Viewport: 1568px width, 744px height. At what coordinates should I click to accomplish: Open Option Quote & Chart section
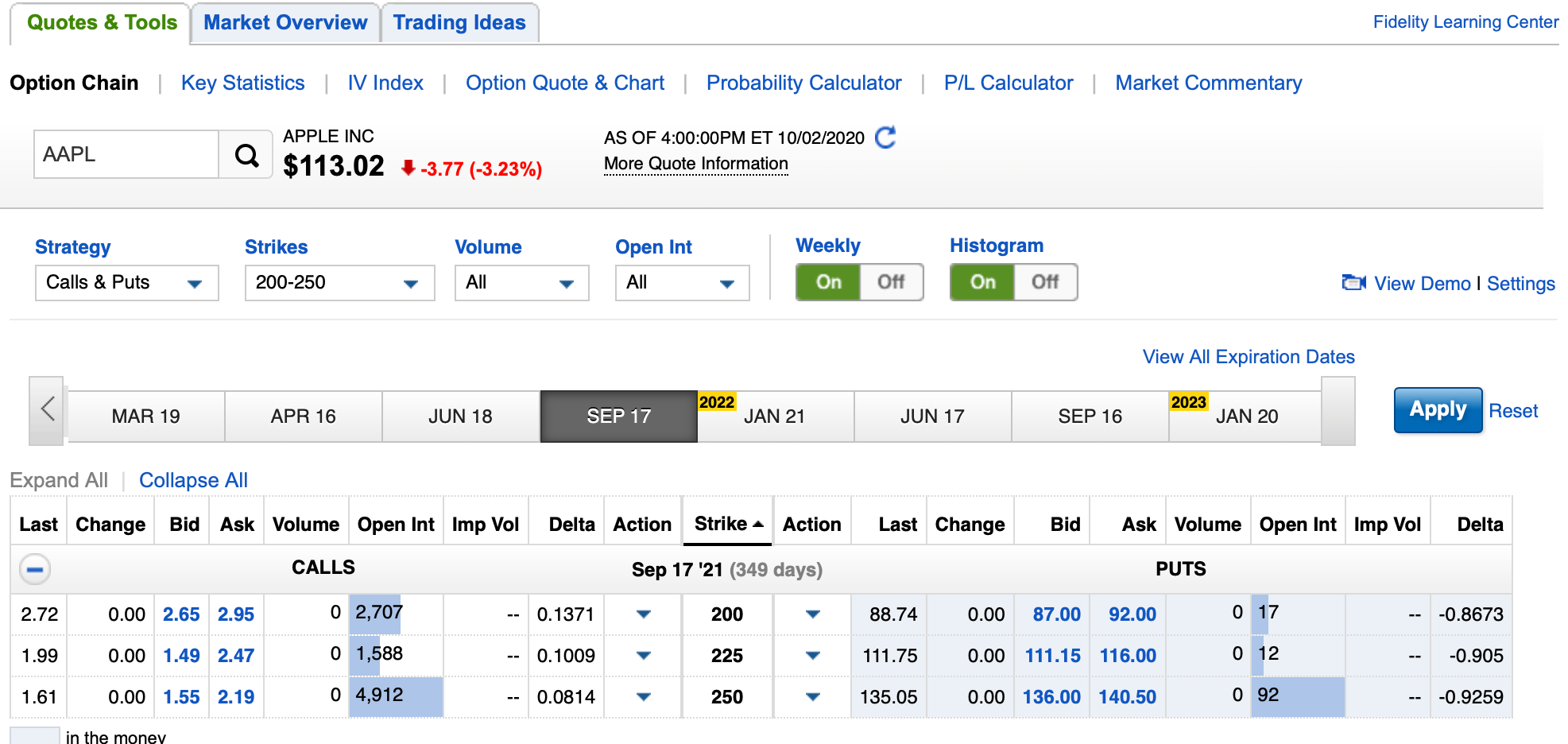tap(565, 83)
